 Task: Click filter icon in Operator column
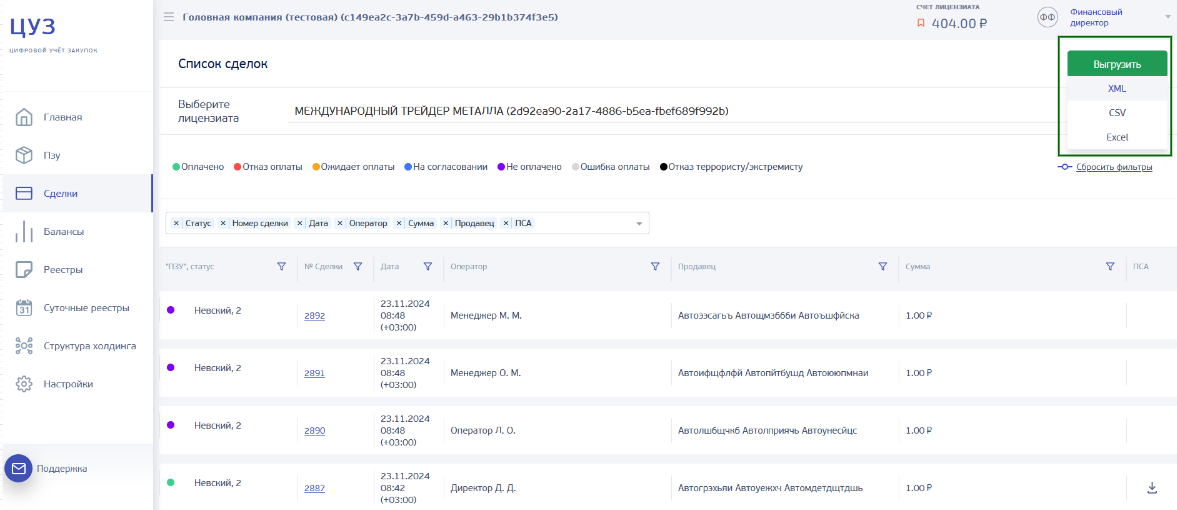pos(655,267)
